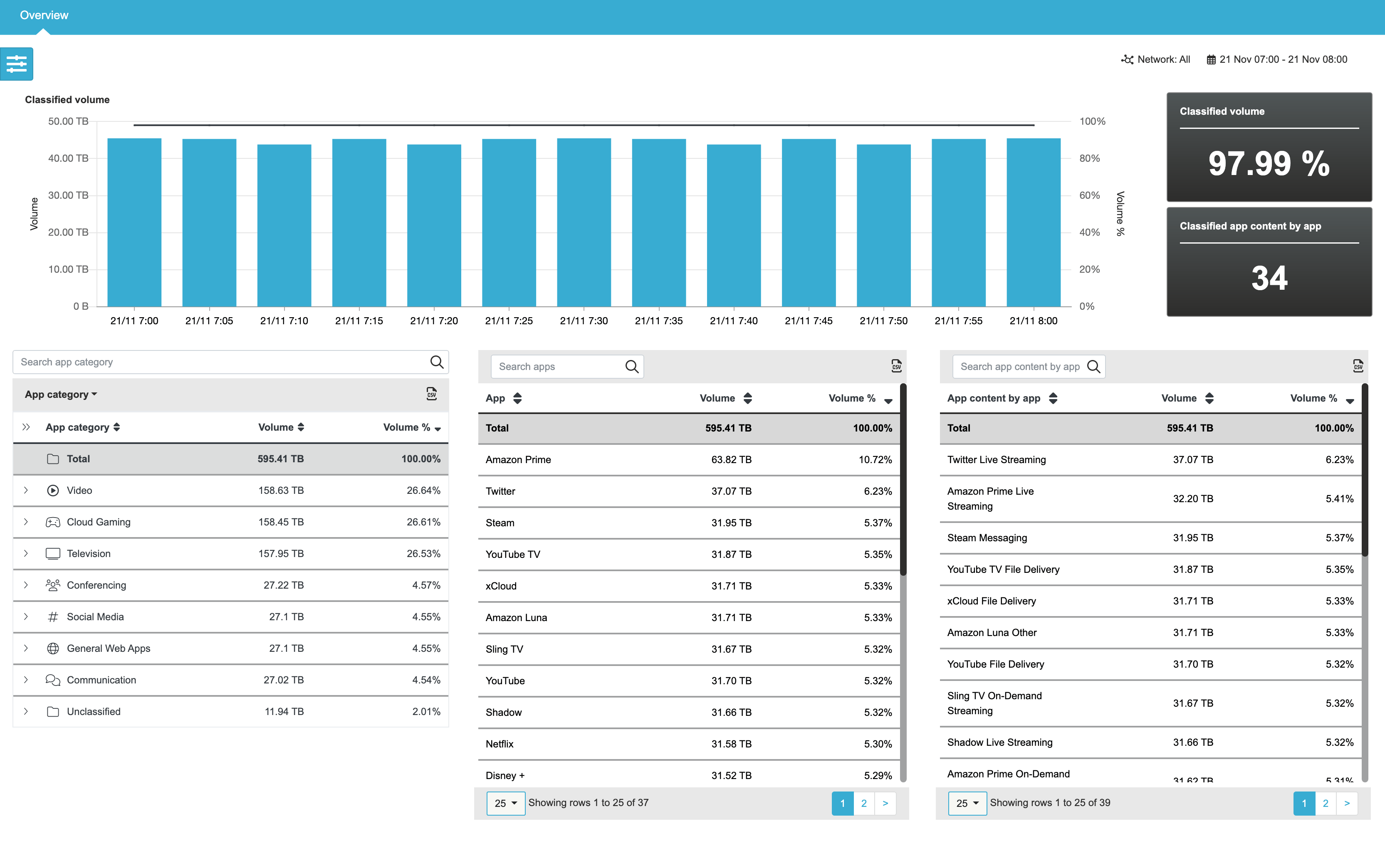Expand the Television category row

[26, 553]
